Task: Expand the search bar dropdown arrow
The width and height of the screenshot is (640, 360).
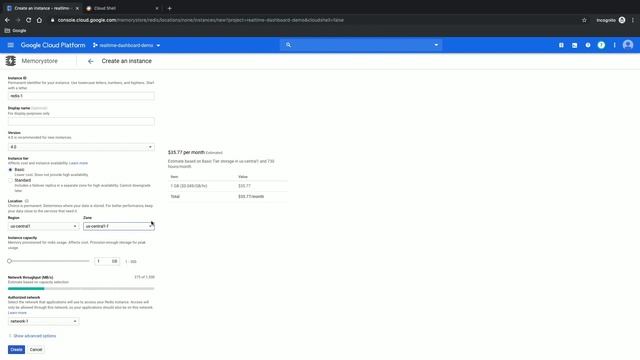Action: (436, 45)
